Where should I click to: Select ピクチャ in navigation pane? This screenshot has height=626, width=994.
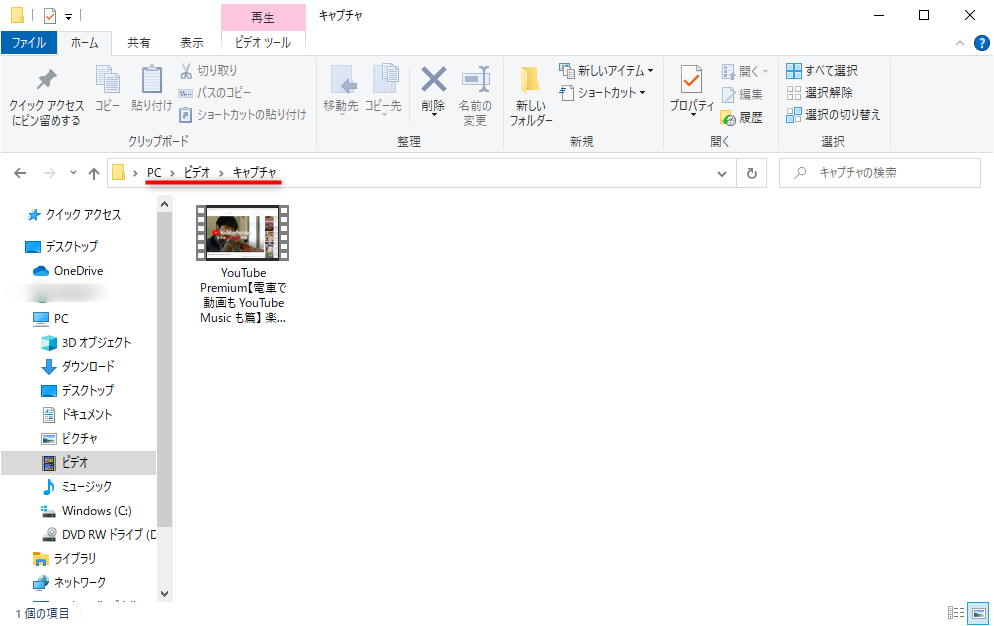tap(70, 439)
